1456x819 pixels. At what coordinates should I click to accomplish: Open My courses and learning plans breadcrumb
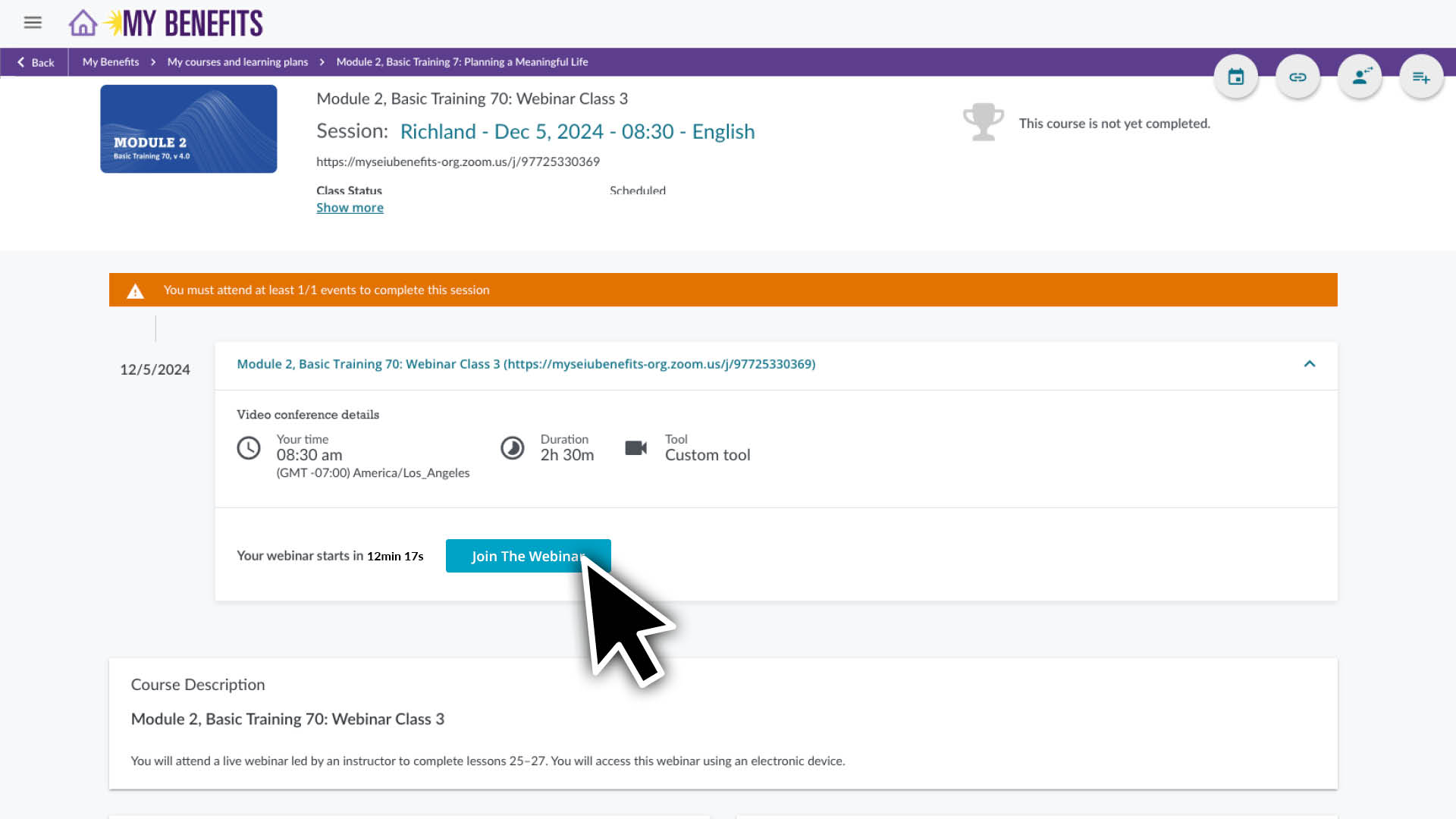click(237, 62)
